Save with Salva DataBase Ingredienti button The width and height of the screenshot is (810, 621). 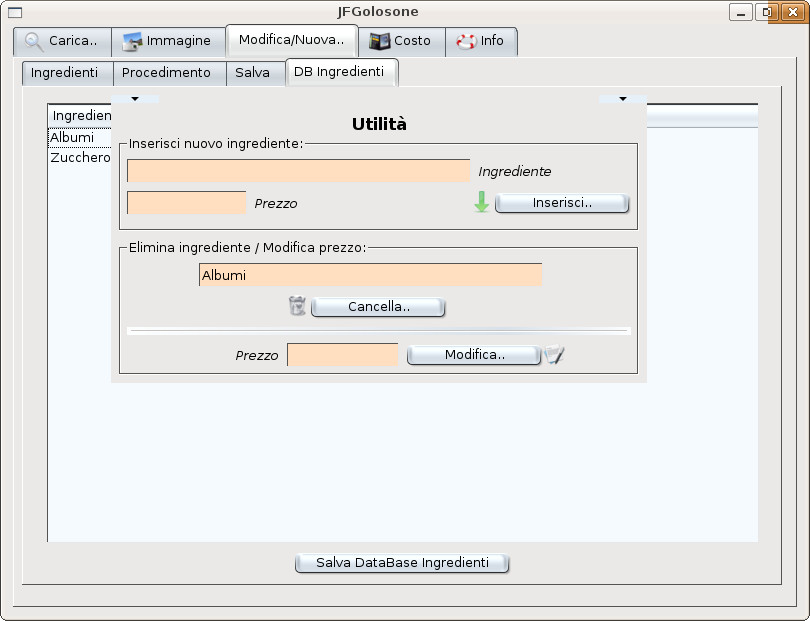(402, 563)
